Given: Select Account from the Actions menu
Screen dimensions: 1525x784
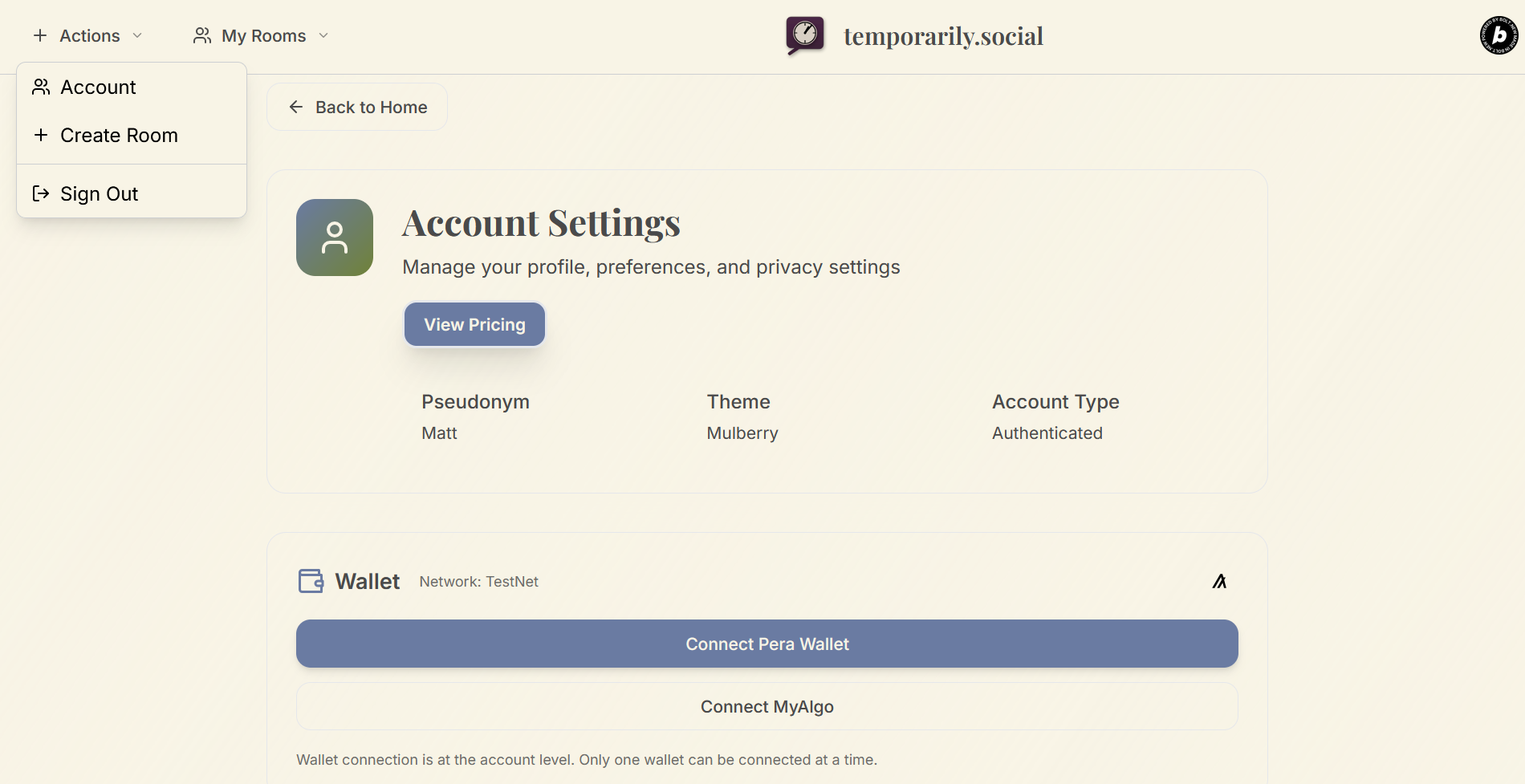Looking at the screenshot, I should [98, 87].
